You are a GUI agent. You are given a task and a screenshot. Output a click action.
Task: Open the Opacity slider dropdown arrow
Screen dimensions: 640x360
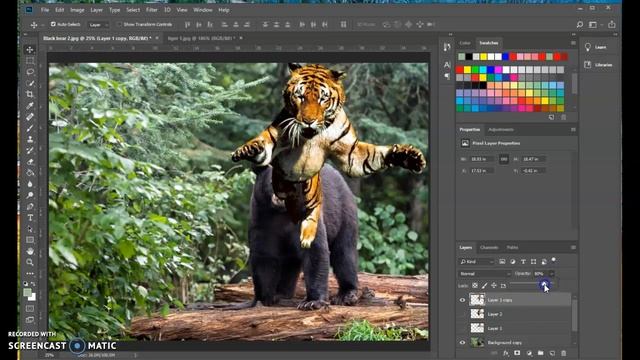click(552, 274)
